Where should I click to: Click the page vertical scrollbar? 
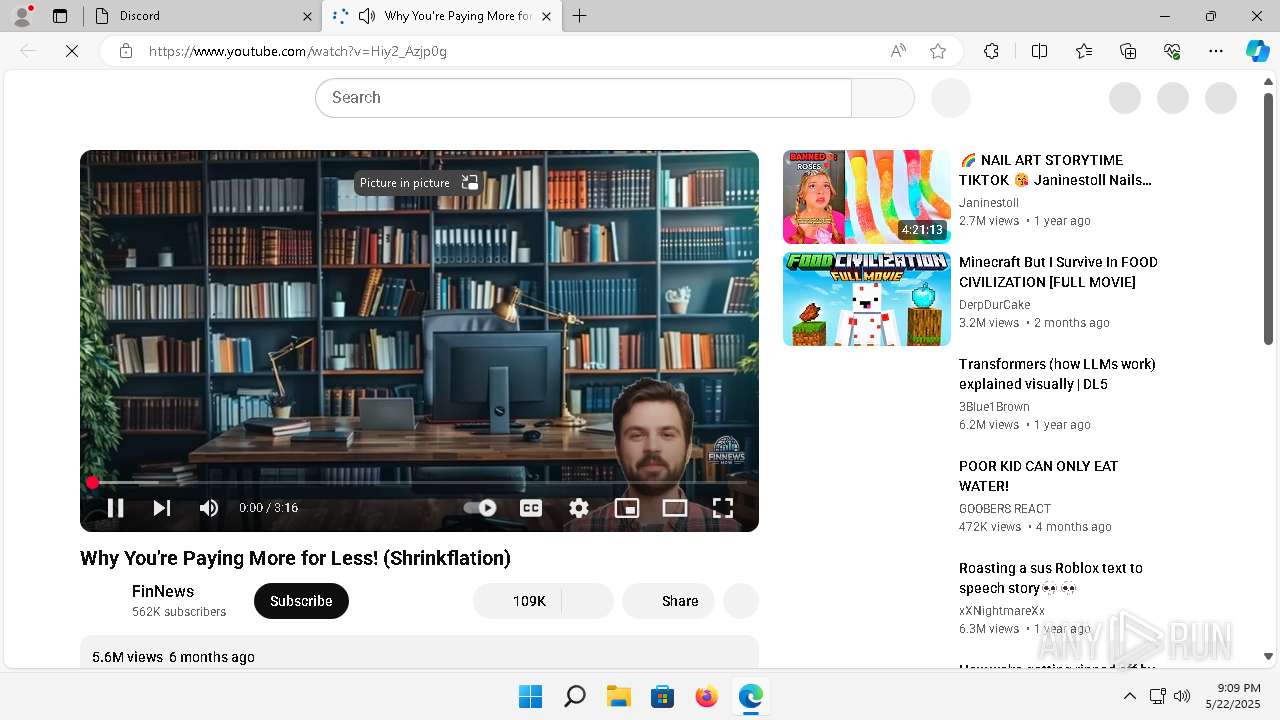tap(1268, 218)
